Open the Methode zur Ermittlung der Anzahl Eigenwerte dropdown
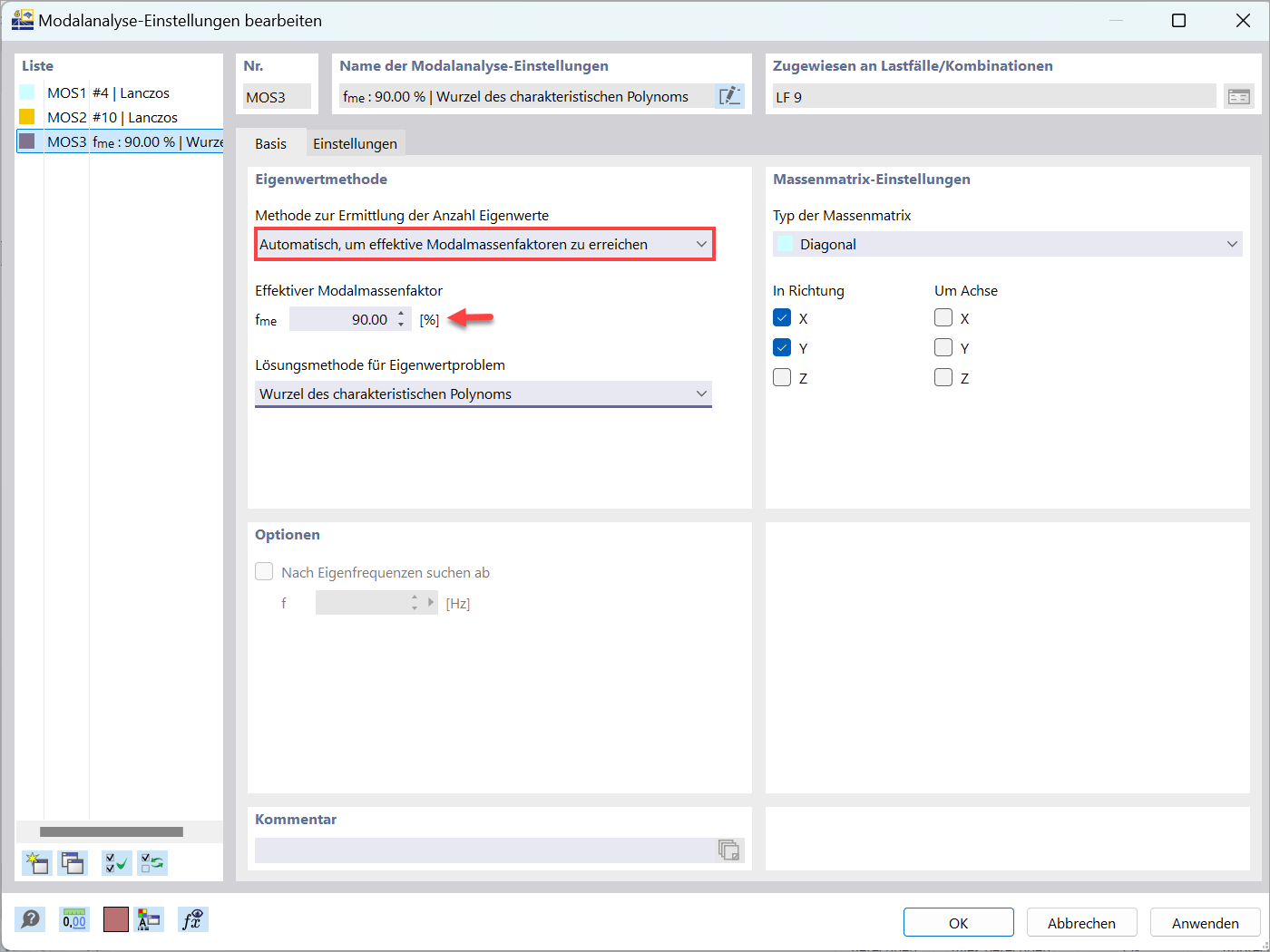The image size is (1270, 952). [x=485, y=244]
